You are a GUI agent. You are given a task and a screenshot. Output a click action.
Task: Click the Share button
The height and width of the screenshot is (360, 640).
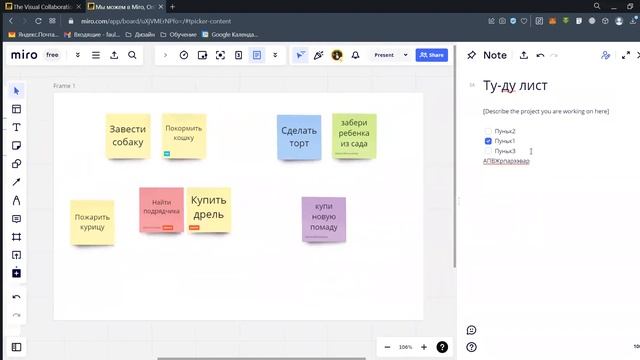[431, 55]
